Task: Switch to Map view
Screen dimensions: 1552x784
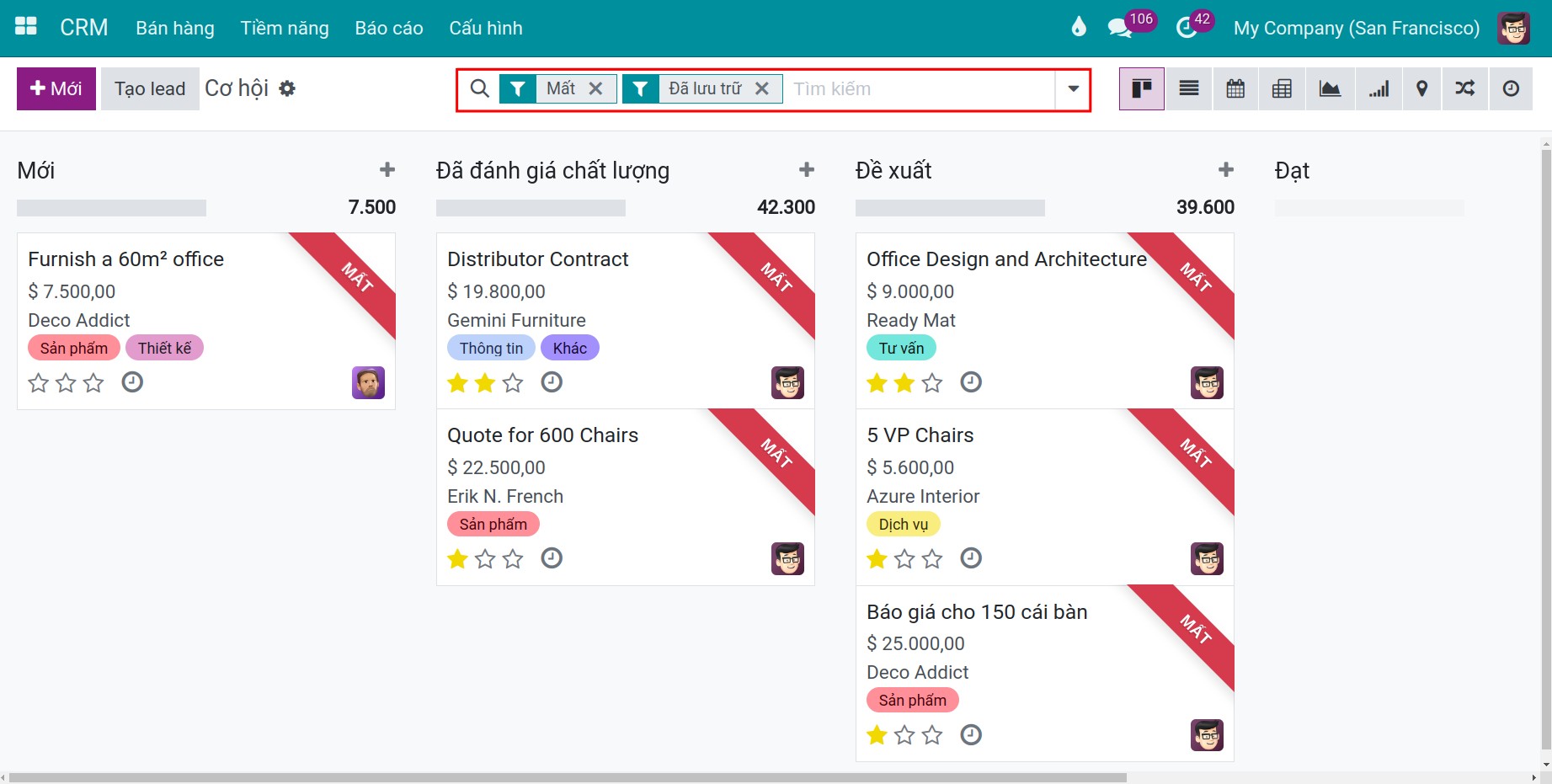Action: point(1422,88)
